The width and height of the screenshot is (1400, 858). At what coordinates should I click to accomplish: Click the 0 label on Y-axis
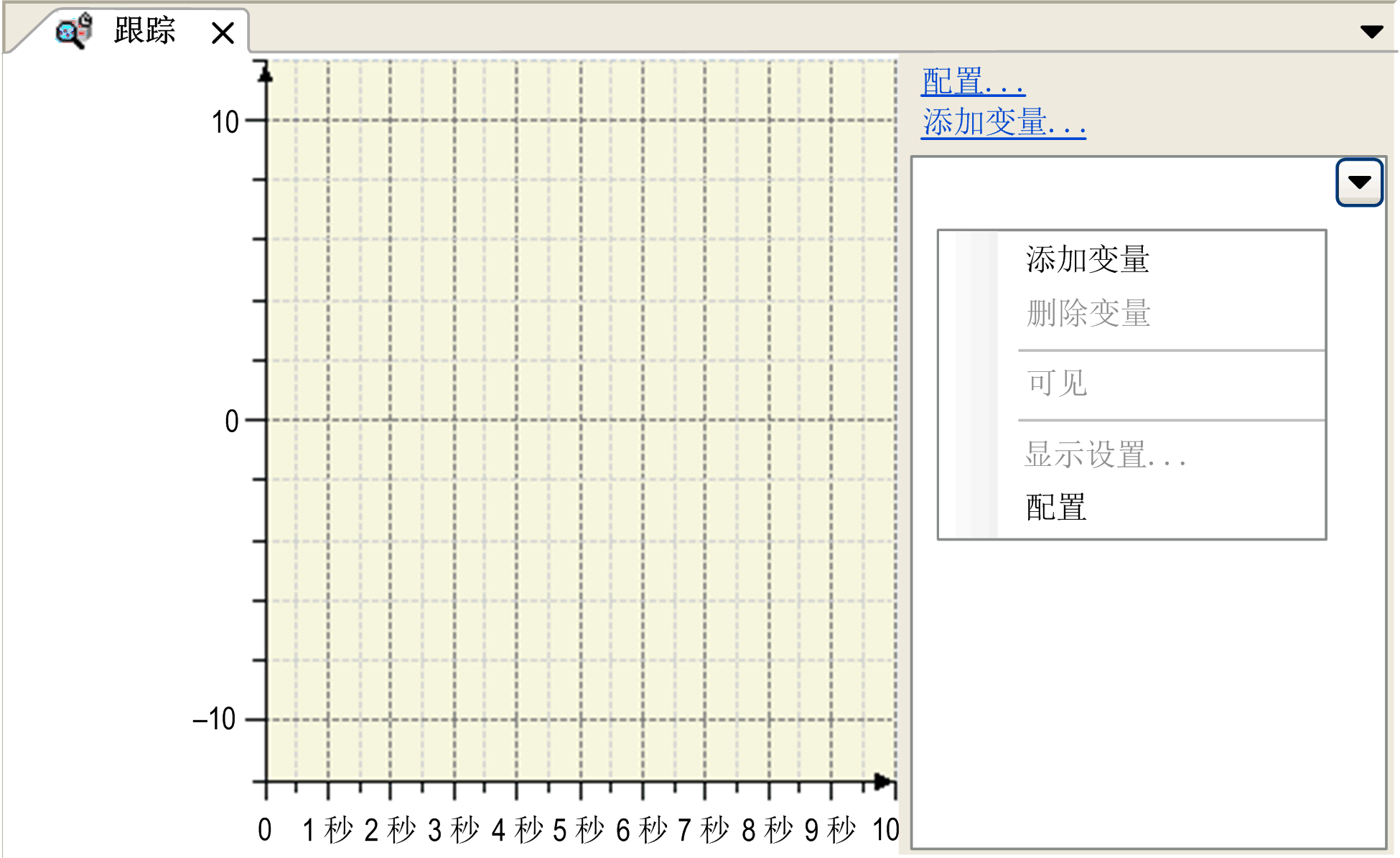coord(231,421)
